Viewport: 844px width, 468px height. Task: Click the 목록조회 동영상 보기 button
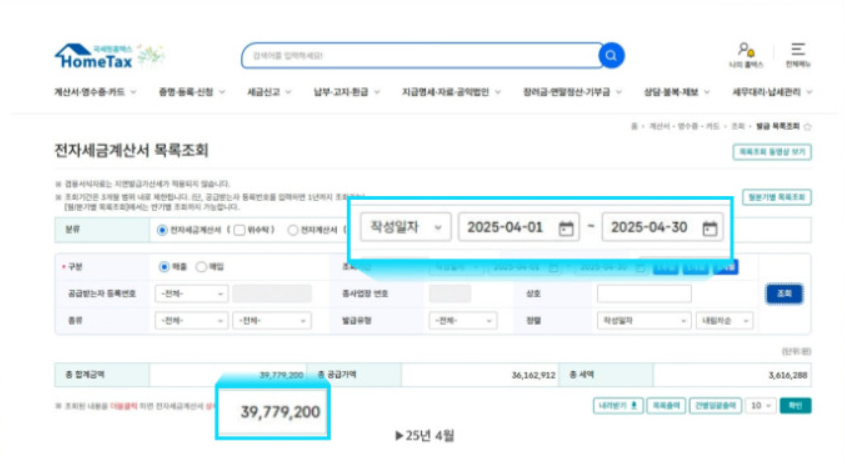click(772, 152)
